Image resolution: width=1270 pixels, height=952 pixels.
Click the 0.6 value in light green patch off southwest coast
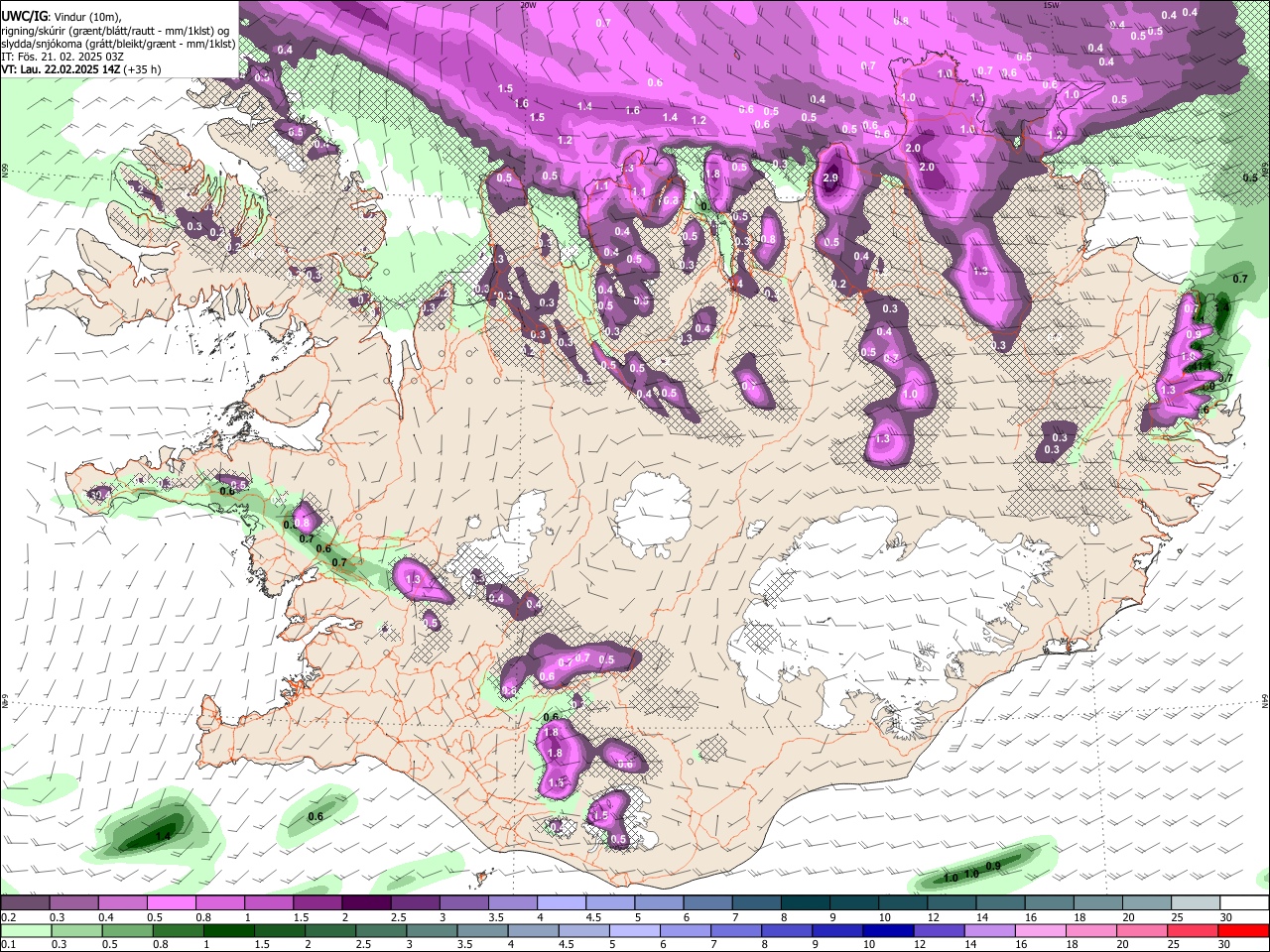[316, 816]
